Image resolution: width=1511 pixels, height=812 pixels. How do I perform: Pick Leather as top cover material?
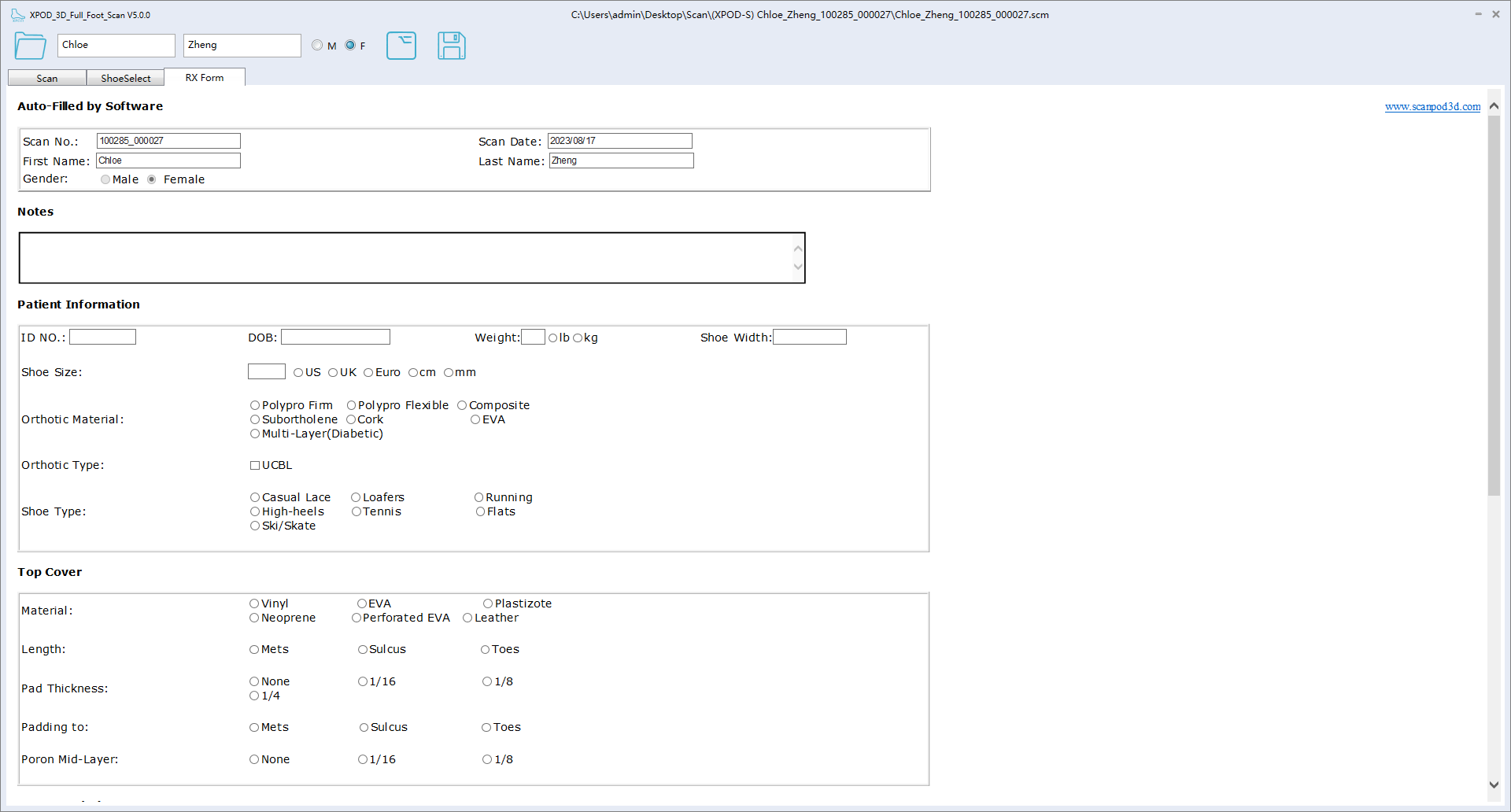coord(467,618)
